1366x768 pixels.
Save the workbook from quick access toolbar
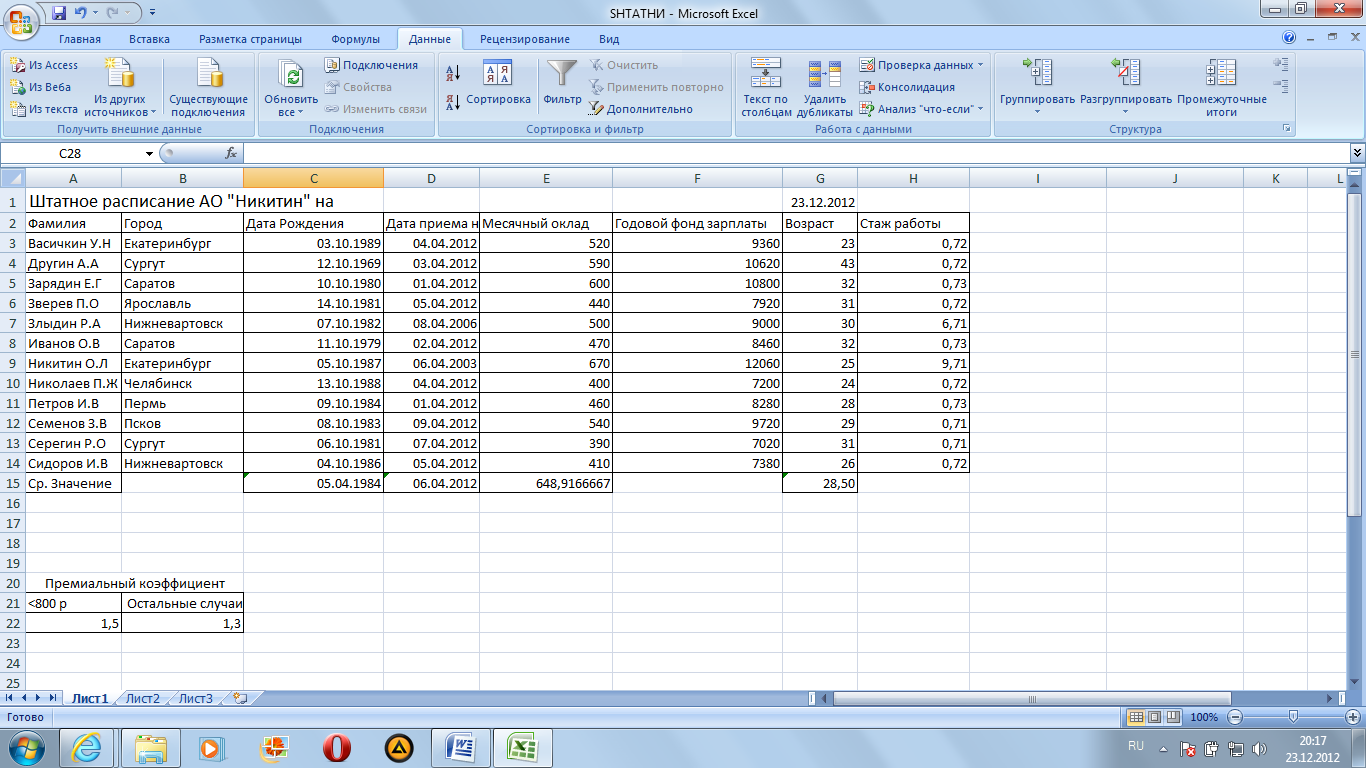tap(58, 13)
